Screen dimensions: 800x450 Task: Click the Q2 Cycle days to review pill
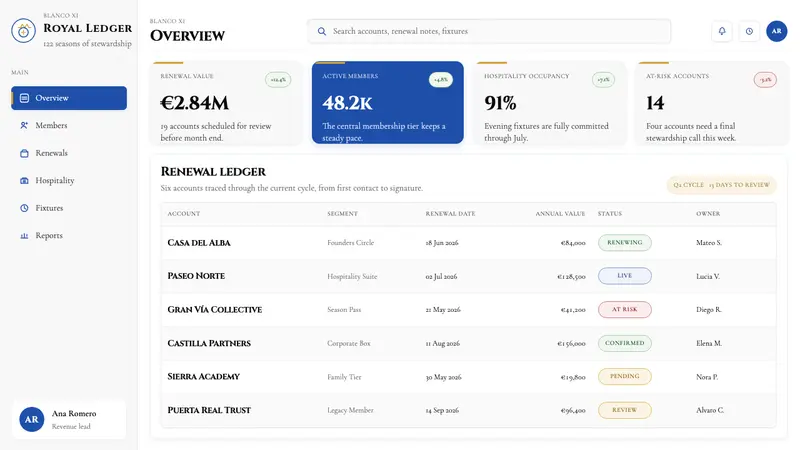click(721, 185)
